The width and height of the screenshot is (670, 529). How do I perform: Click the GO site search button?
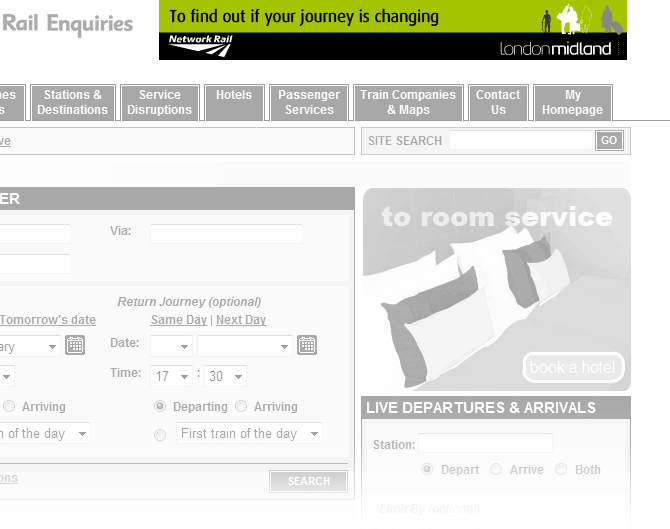(609, 141)
